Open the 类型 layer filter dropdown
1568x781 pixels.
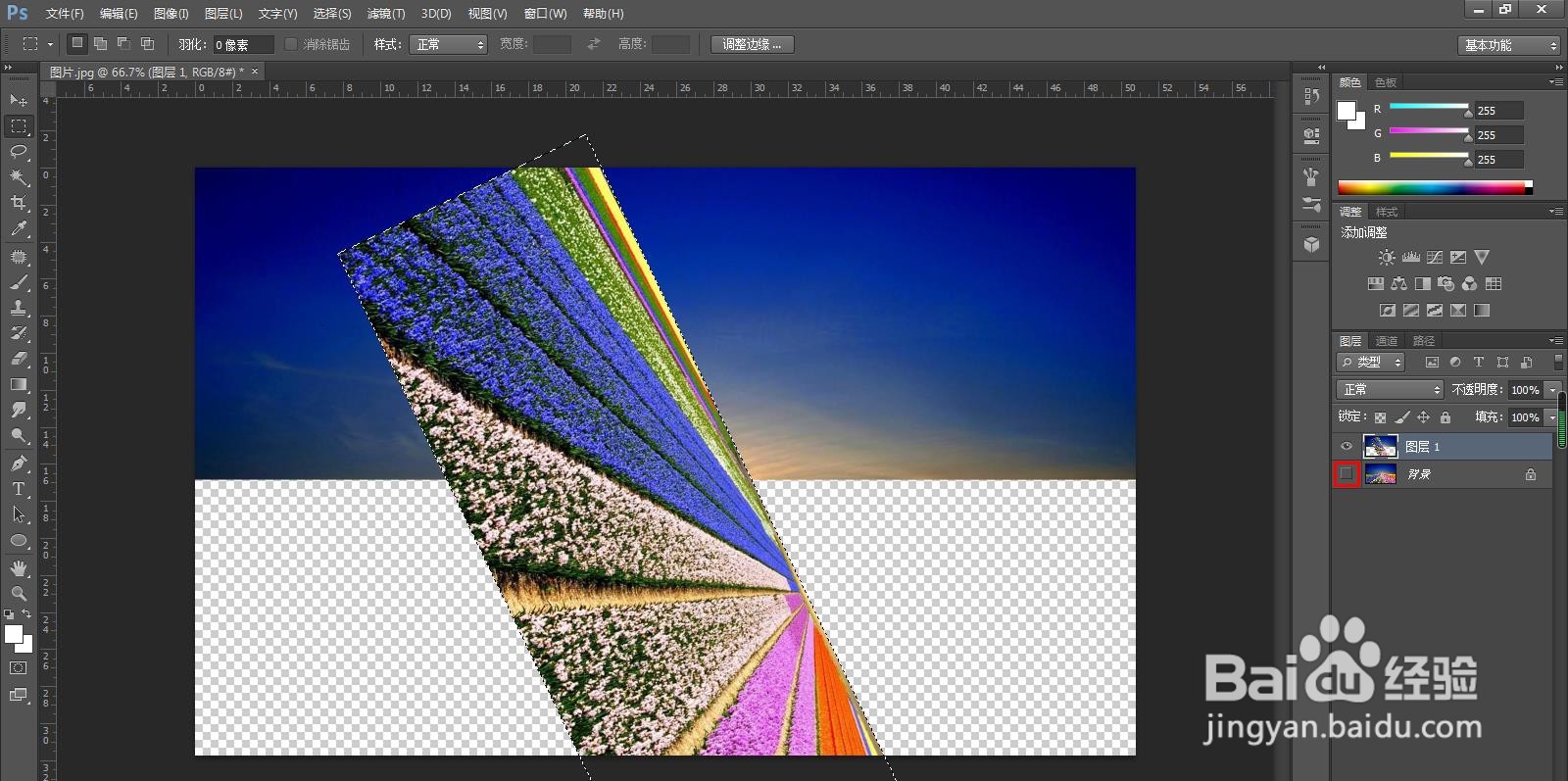click(1371, 363)
